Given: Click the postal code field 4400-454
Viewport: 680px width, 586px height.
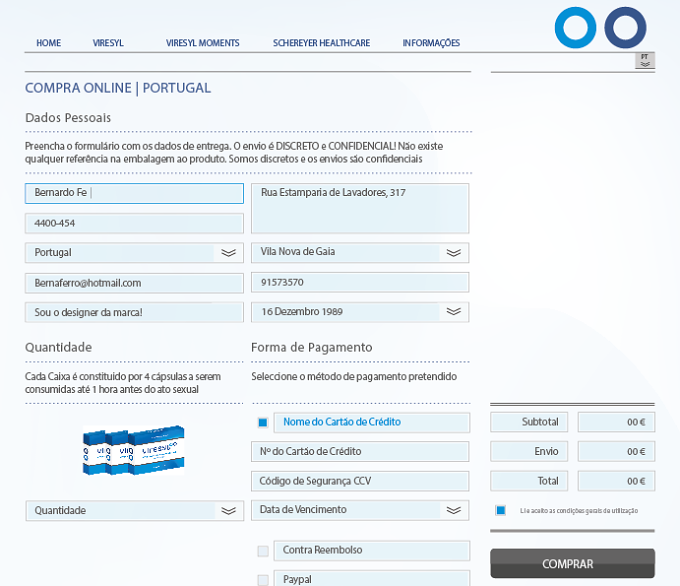Looking at the screenshot, I should pos(134,223).
